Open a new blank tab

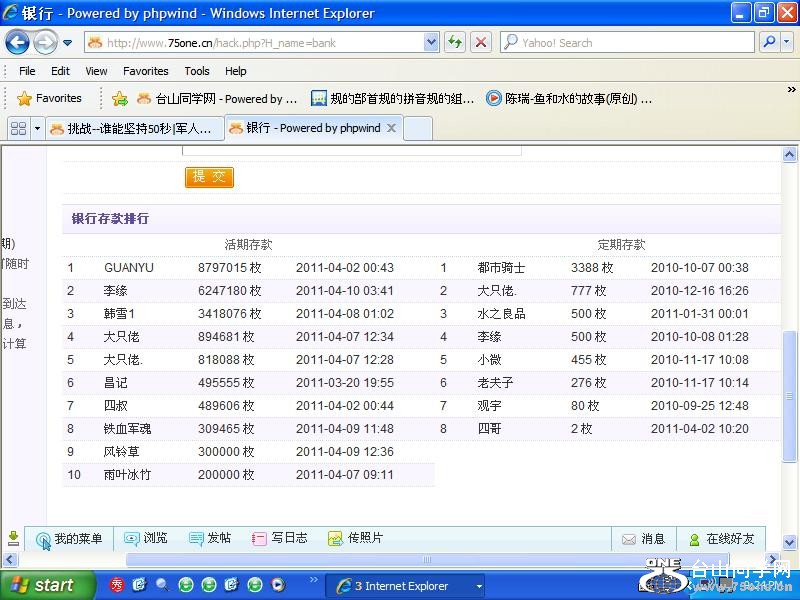pyautogui.click(x=418, y=128)
